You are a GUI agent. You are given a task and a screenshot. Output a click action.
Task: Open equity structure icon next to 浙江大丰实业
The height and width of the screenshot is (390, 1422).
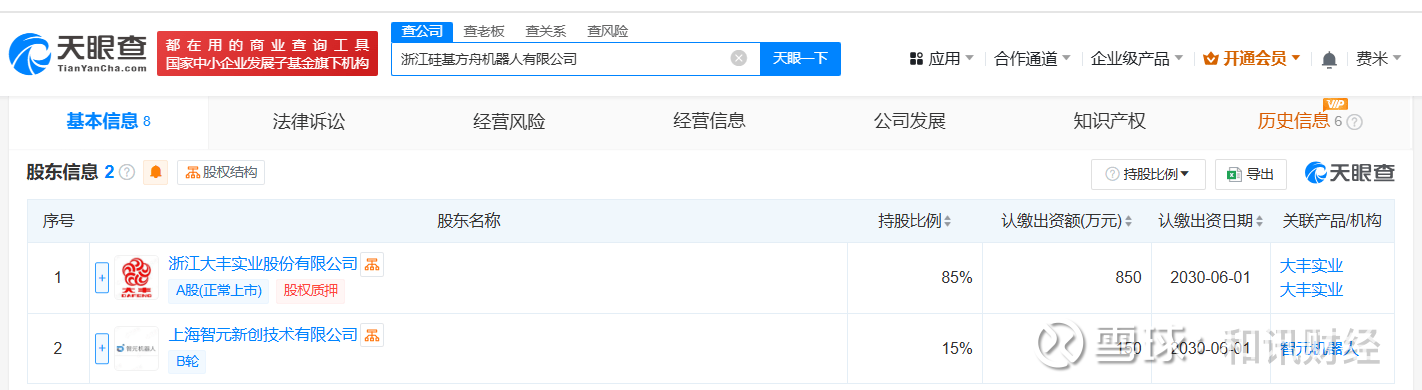372,264
